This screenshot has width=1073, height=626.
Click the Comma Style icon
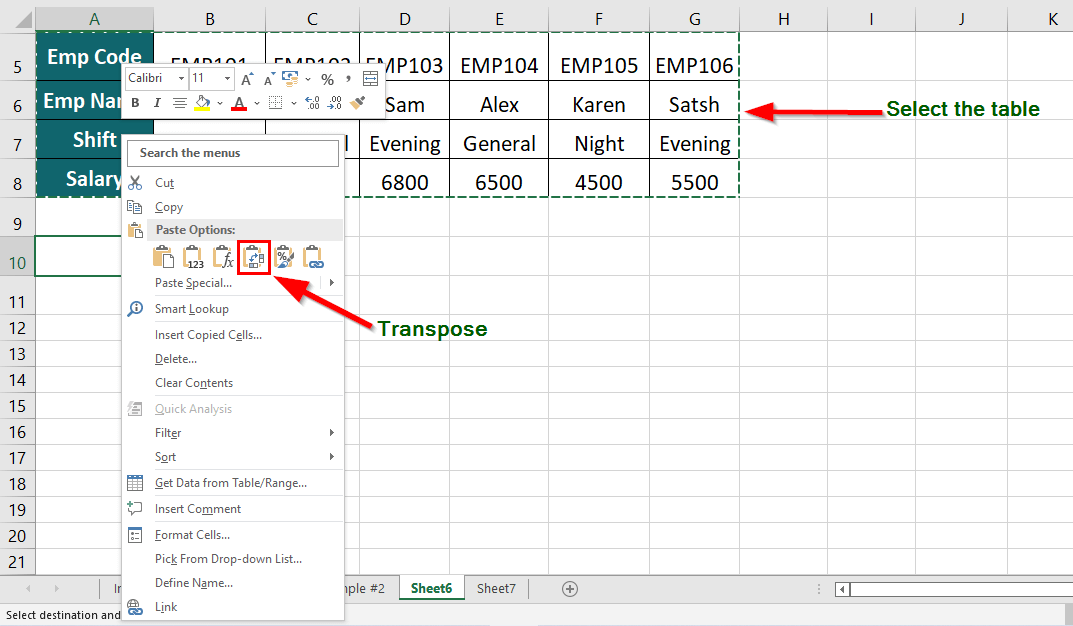[x=348, y=78]
